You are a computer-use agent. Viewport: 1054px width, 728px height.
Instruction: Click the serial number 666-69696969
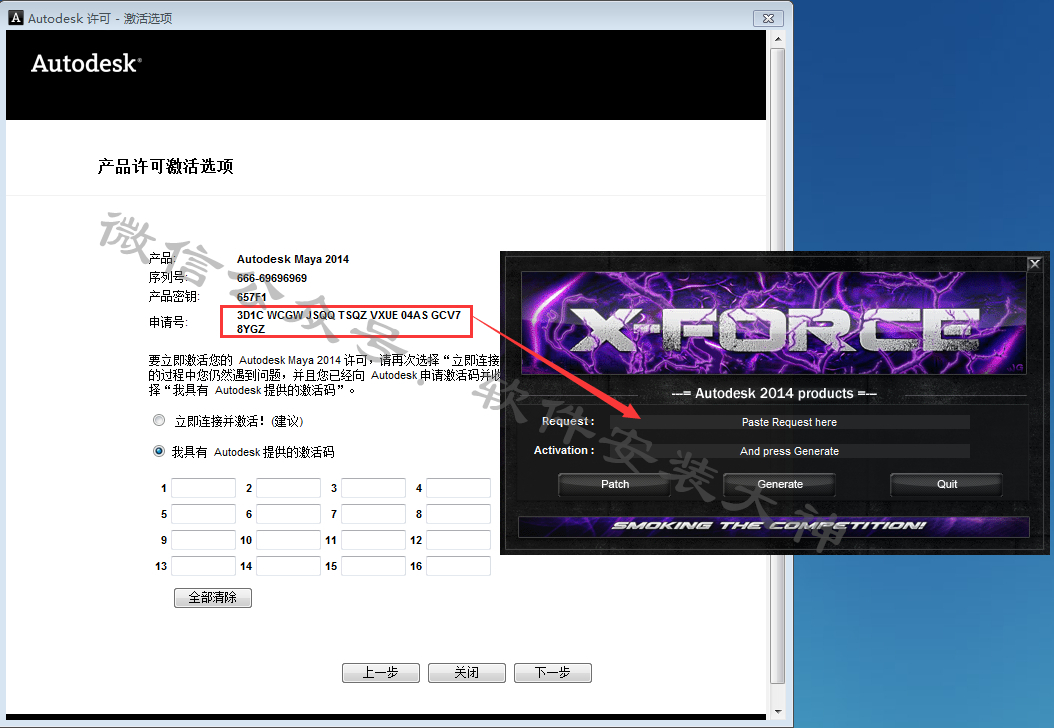click(272, 278)
